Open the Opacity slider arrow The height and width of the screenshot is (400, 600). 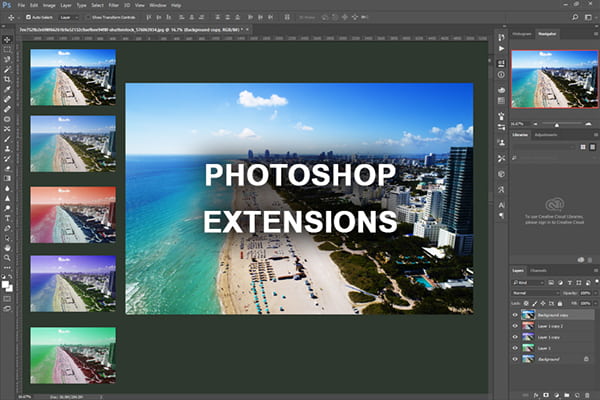pyautogui.click(x=595, y=293)
